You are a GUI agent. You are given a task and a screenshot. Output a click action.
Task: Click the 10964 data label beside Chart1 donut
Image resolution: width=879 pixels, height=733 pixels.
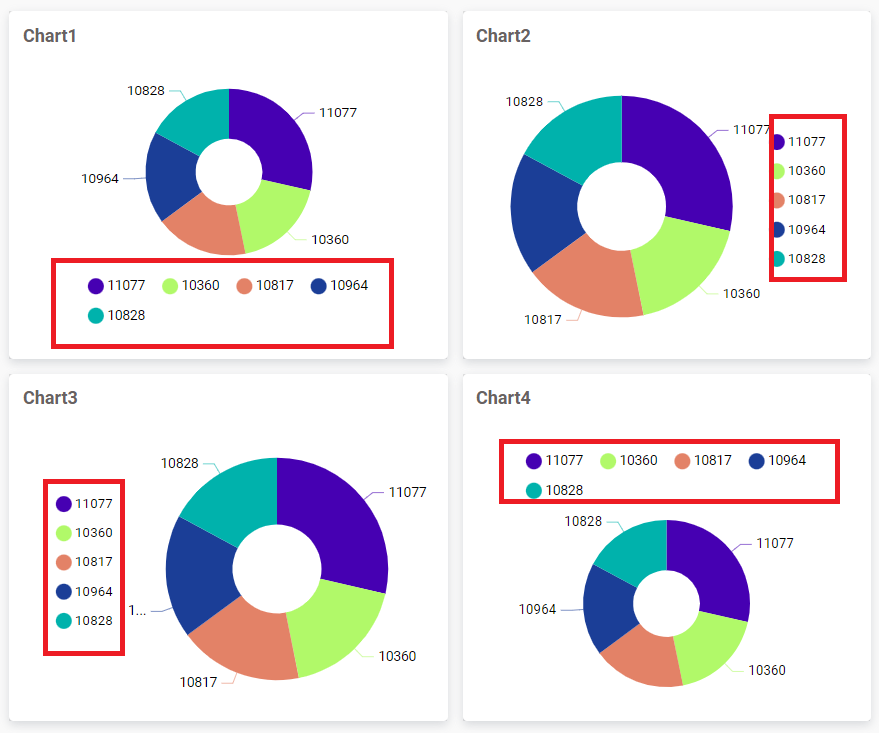100,179
